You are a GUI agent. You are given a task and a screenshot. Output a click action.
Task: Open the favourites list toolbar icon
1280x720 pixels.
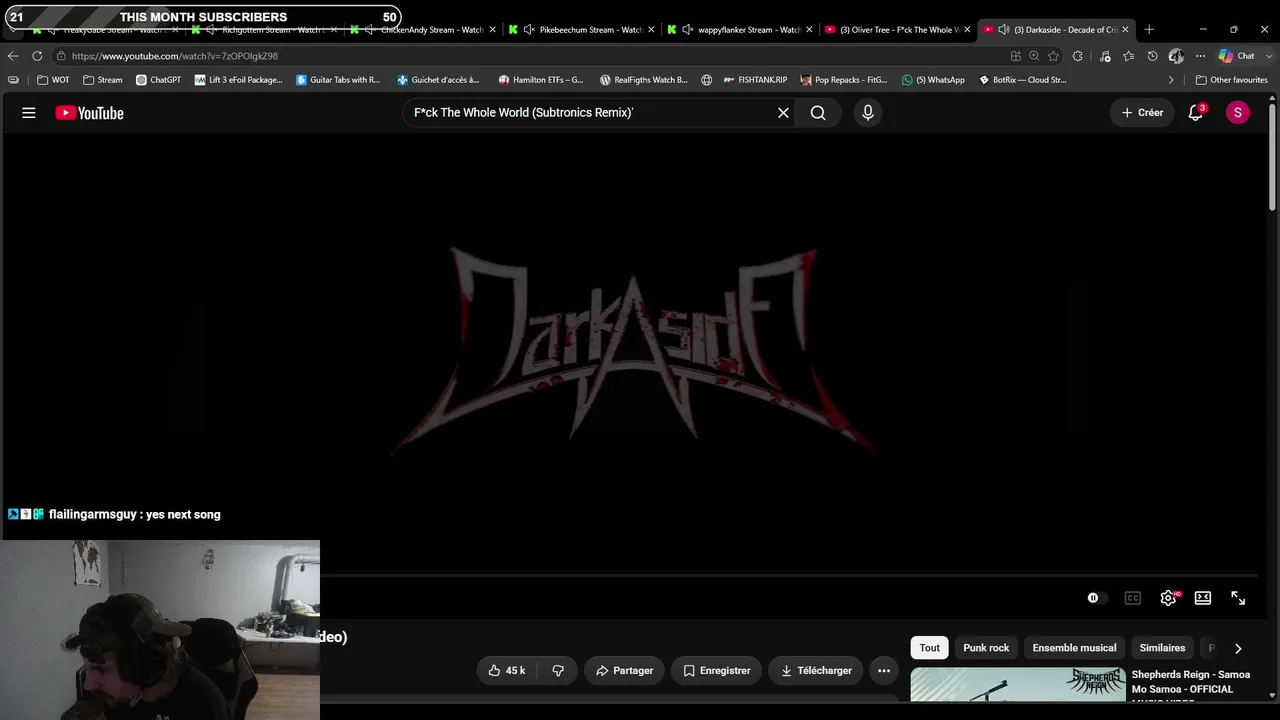(x=1129, y=56)
